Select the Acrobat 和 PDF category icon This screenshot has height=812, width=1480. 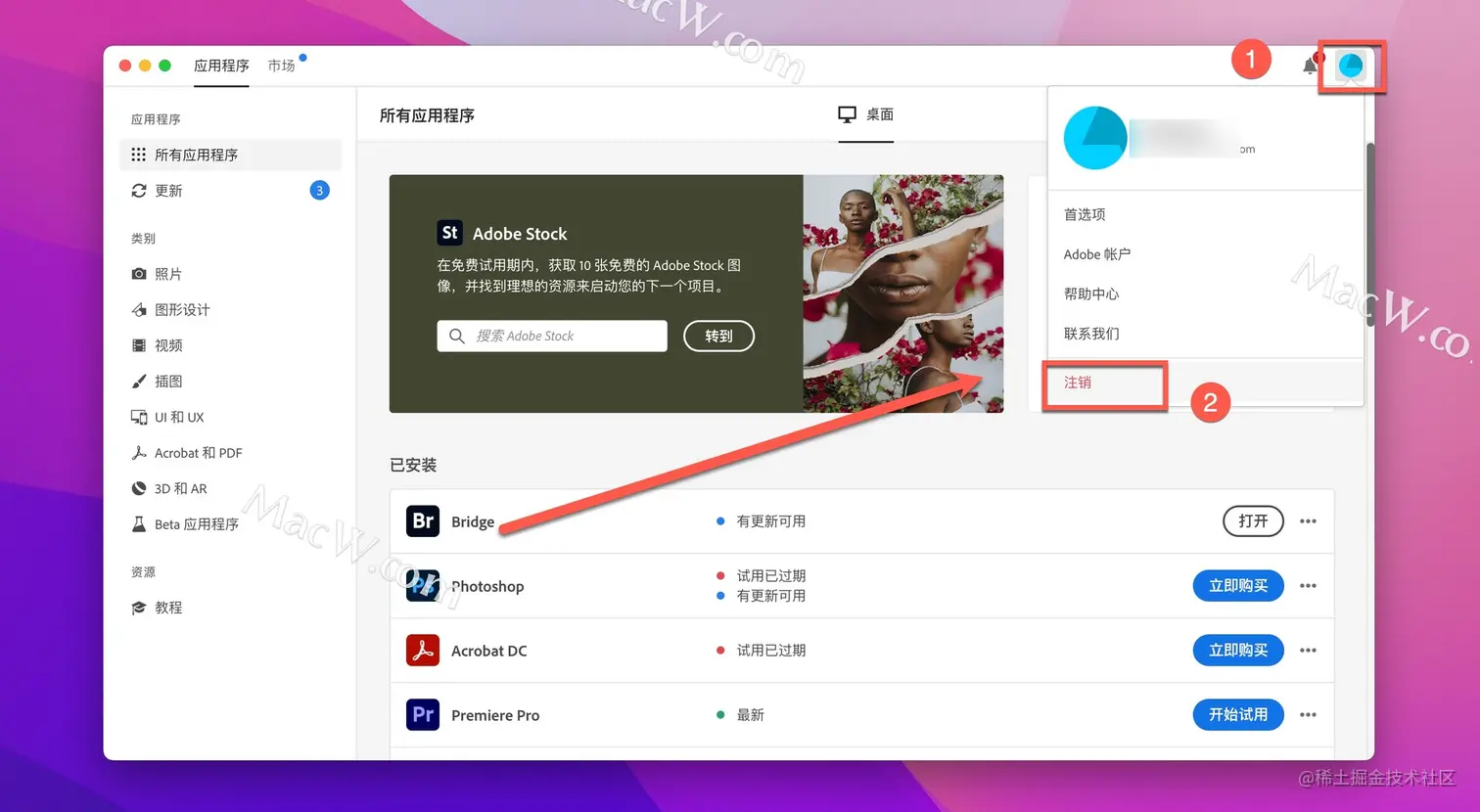click(x=139, y=453)
